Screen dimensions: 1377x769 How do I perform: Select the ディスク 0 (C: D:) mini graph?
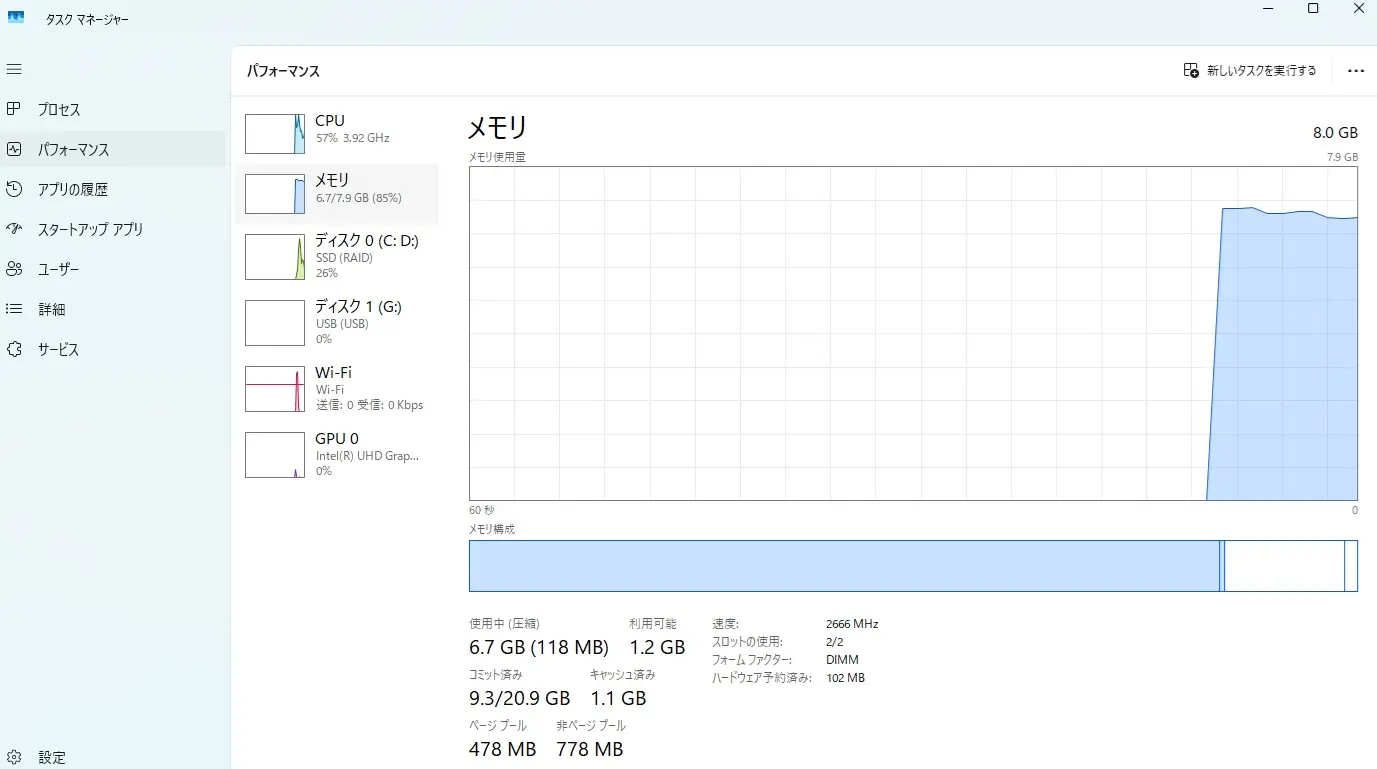(x=275, y=257)
